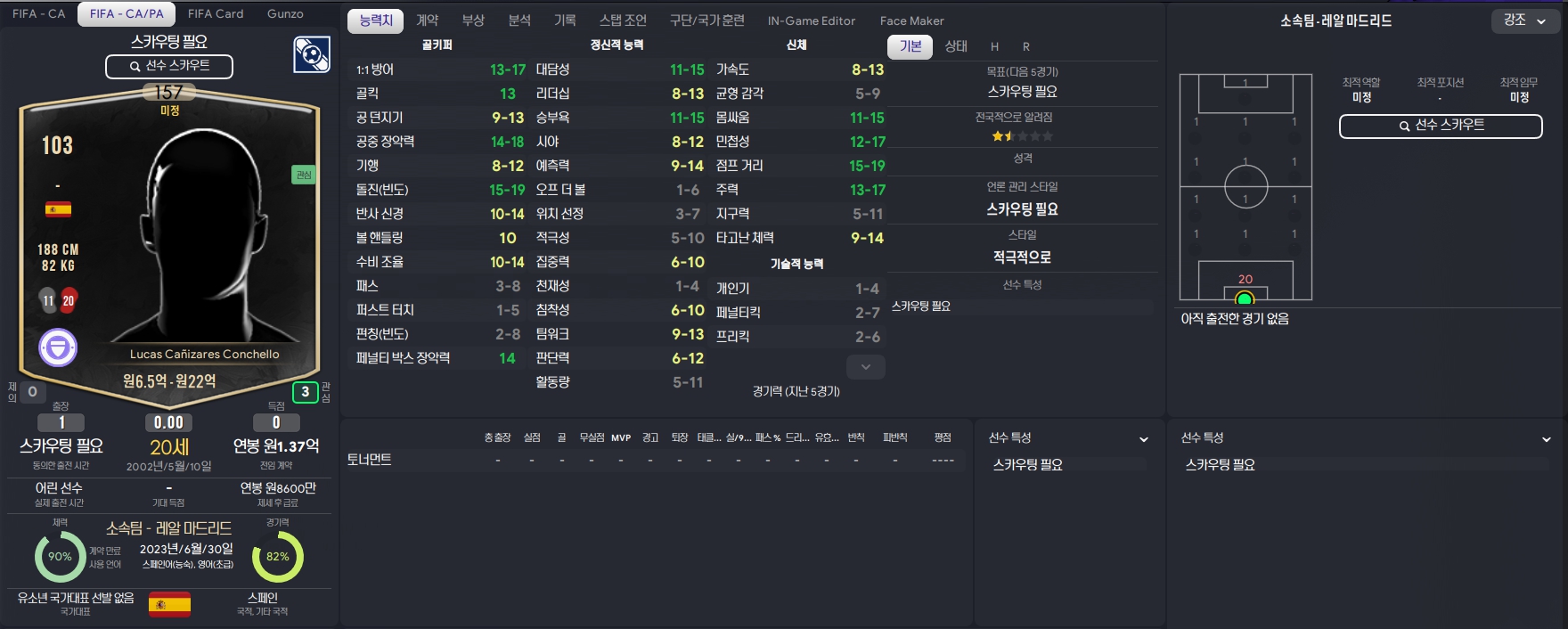Click the 90% condition ring
The height and width of the screenshot is (629, 1568).
[60, 557]
